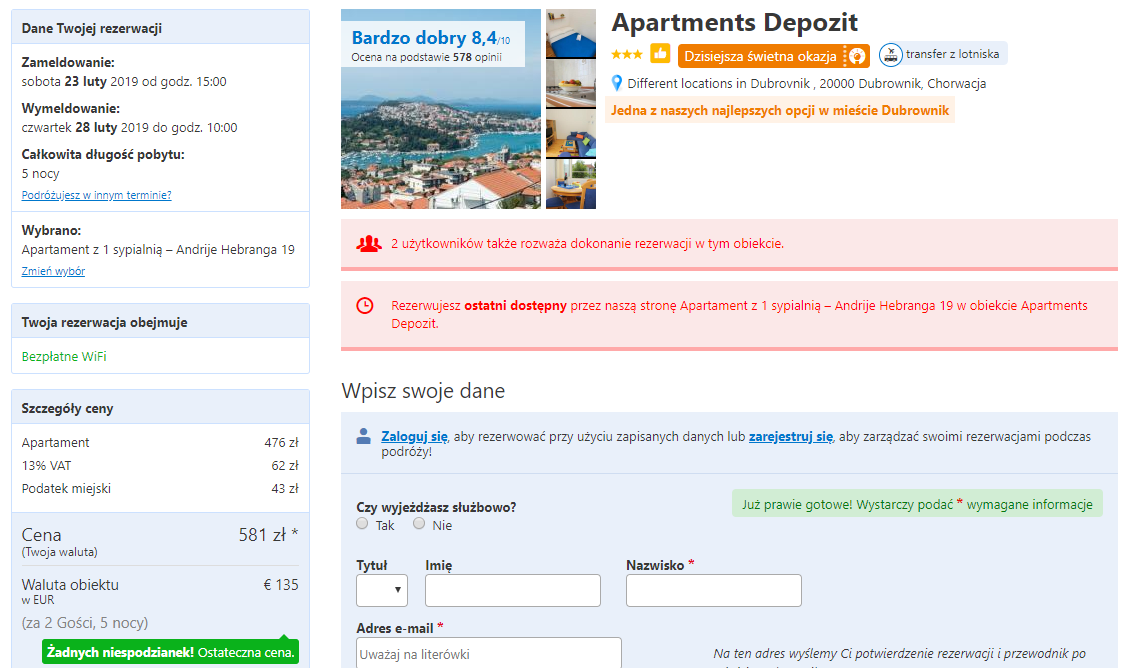Click the red clock icon in warning
The width and height of the screenshot is (1124, 668).
click(x=365, y=306)
